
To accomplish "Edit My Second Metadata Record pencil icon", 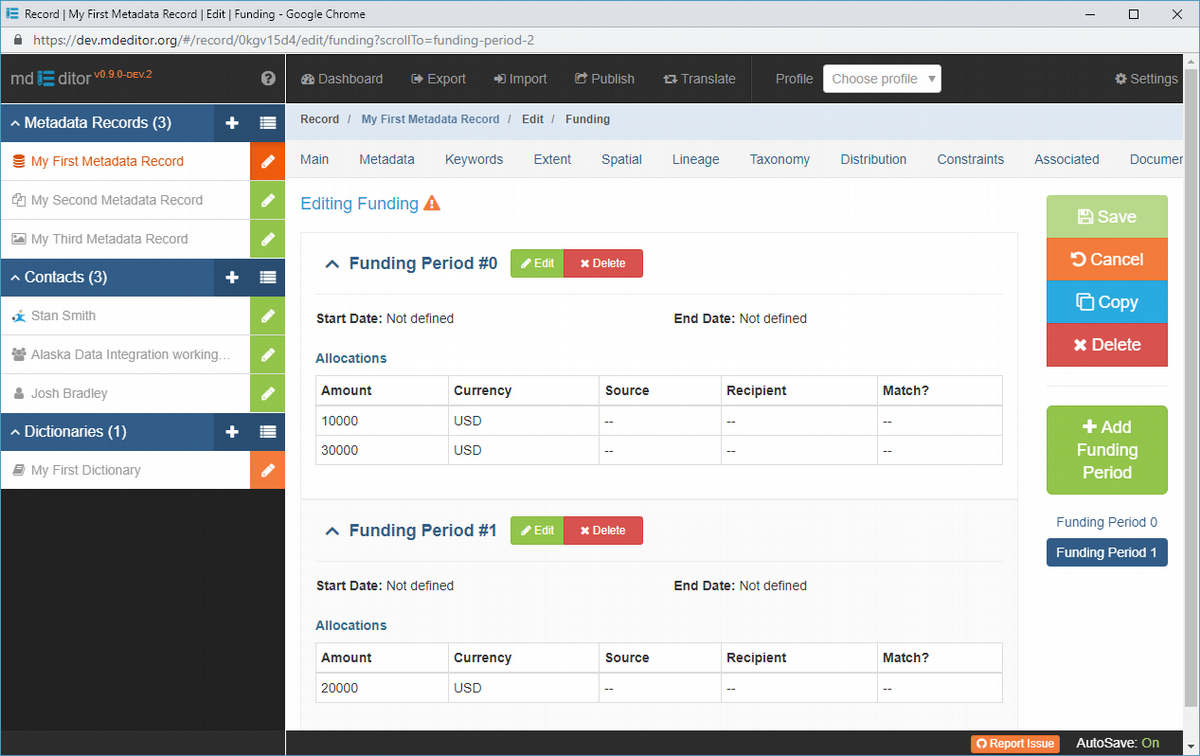I will tap(268, 200).
